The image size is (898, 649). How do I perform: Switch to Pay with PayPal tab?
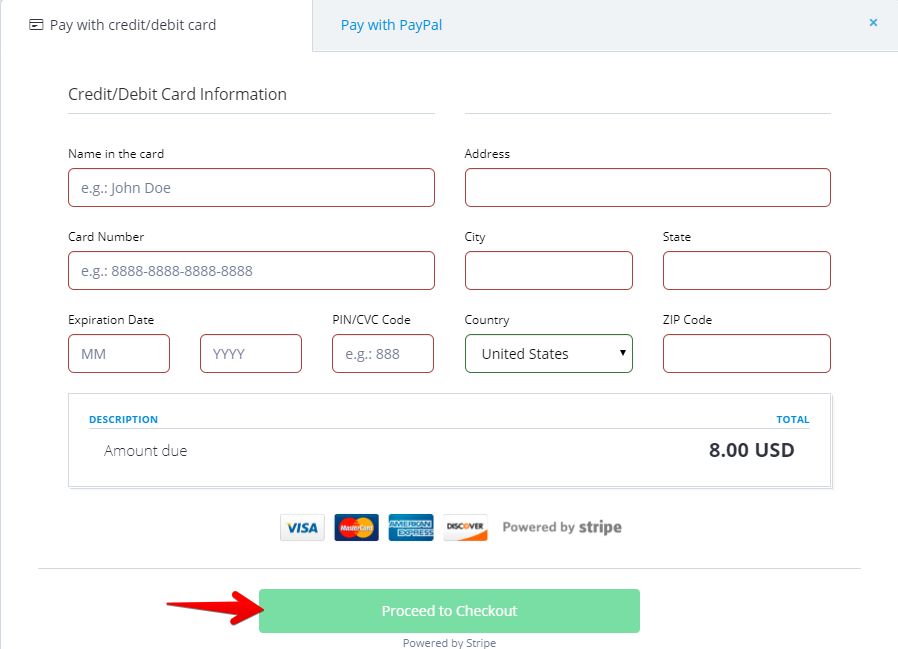click(x=391, y=25)
